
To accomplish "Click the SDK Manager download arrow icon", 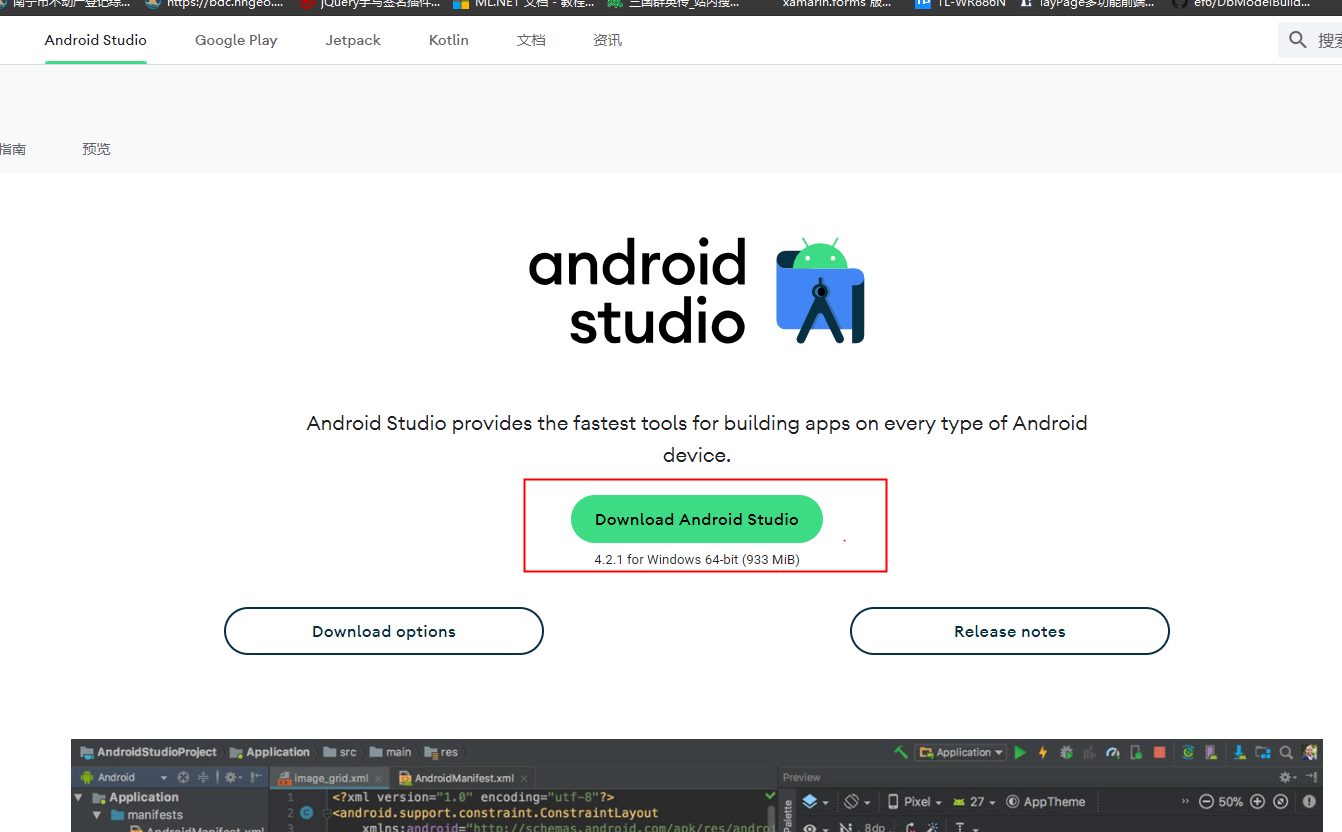I will coord(1239,752).
